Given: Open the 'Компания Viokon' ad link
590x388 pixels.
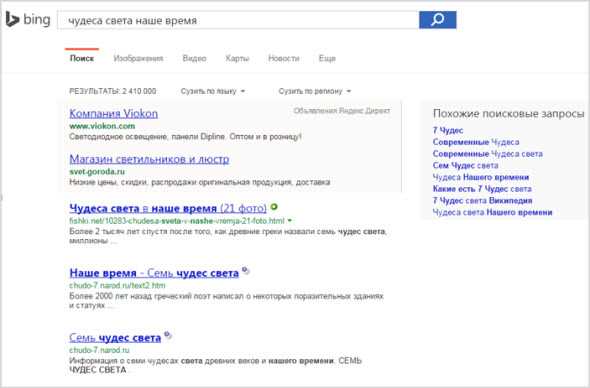Looking at the screenshot, I should pos(114,114).
